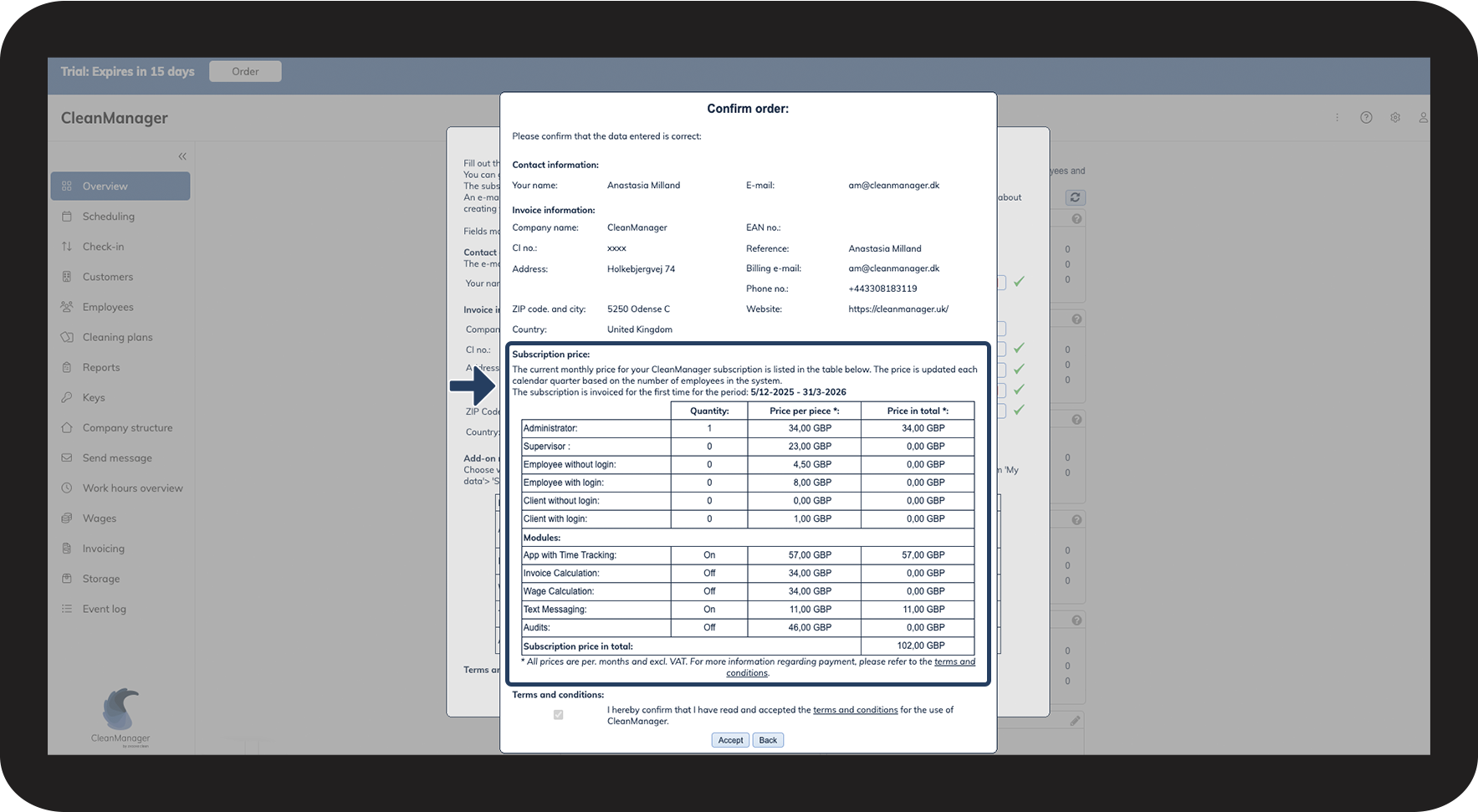Select the Check-in arrows icon
This screenshot has height=812, width=1478.
click(67, 247)
